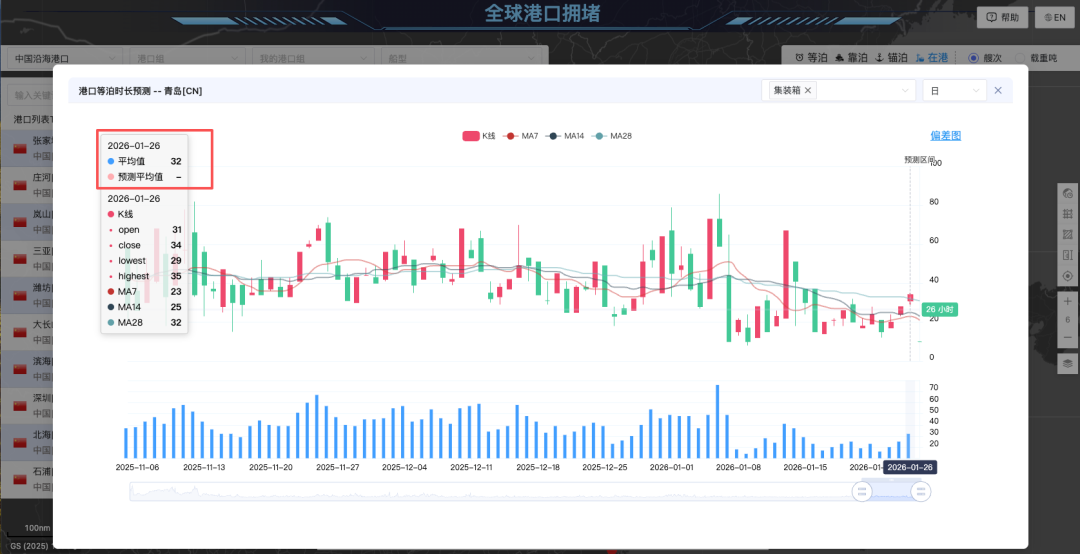Click the locate target icon in map toolbar
This screenshot has height=554, width=1080.
1068,275
